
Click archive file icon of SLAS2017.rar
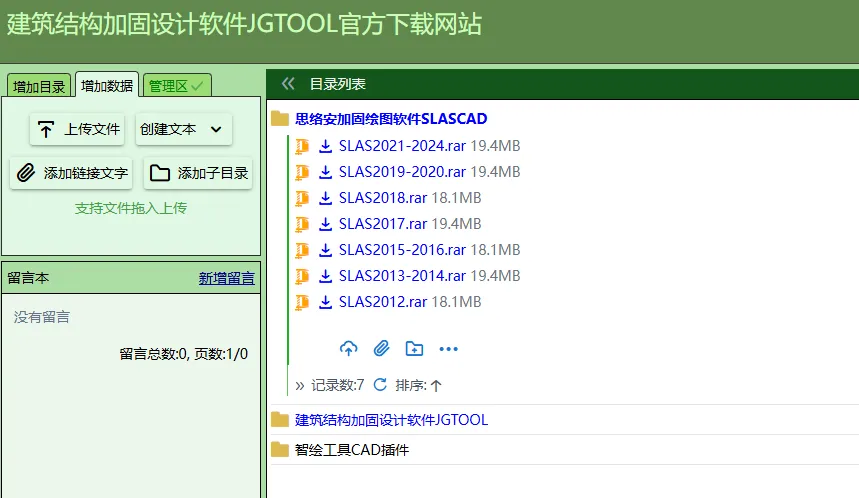pyautogui.click(x=302, y=224)
